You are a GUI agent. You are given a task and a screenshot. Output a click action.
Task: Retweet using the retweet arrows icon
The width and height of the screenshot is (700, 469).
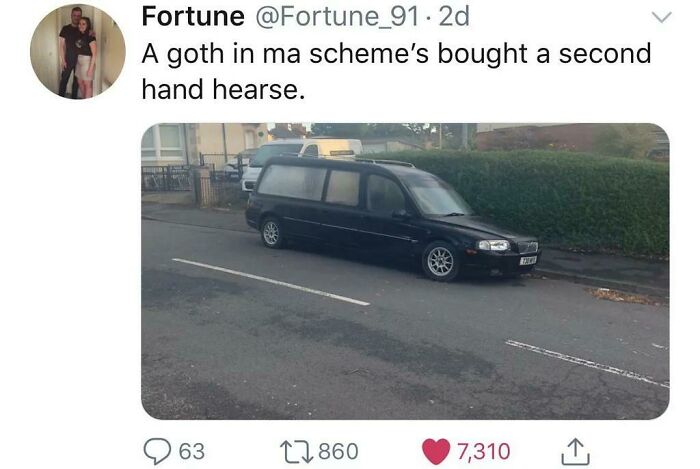[x=296, y=451]
